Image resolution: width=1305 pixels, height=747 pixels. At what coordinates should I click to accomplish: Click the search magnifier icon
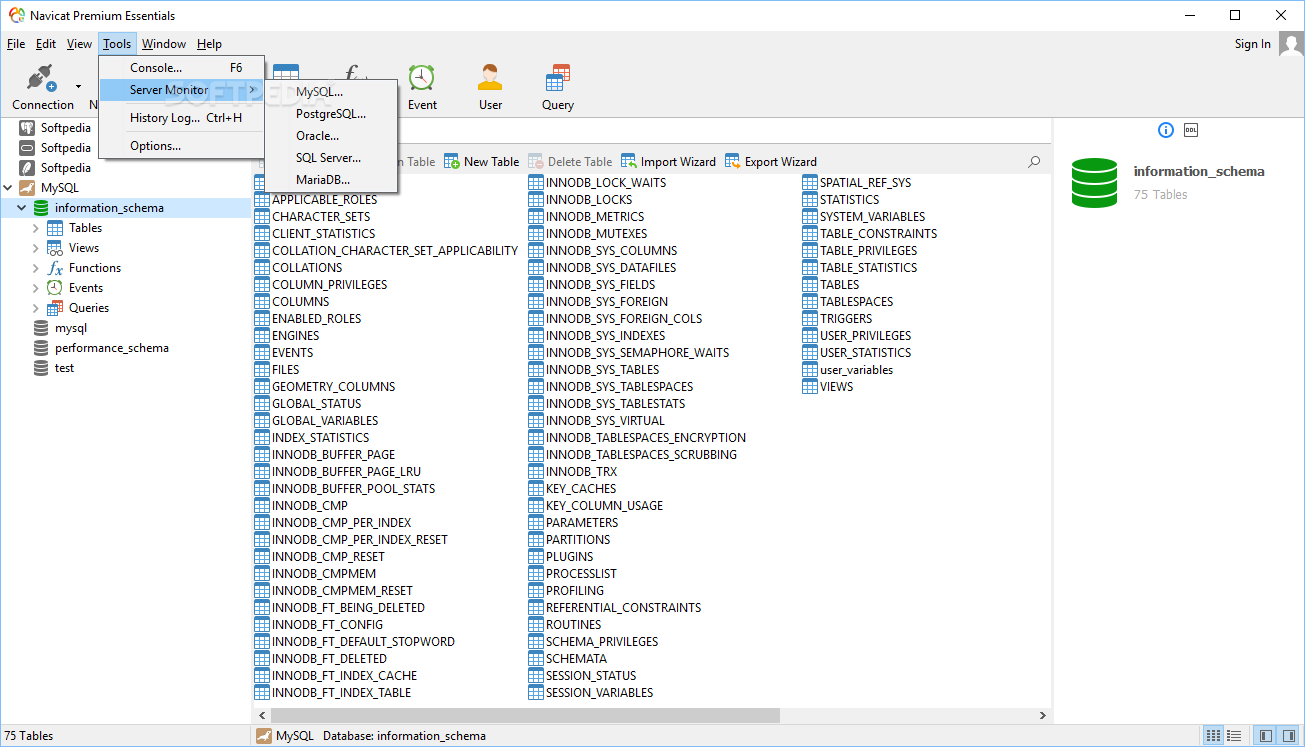click(1034, 161)
